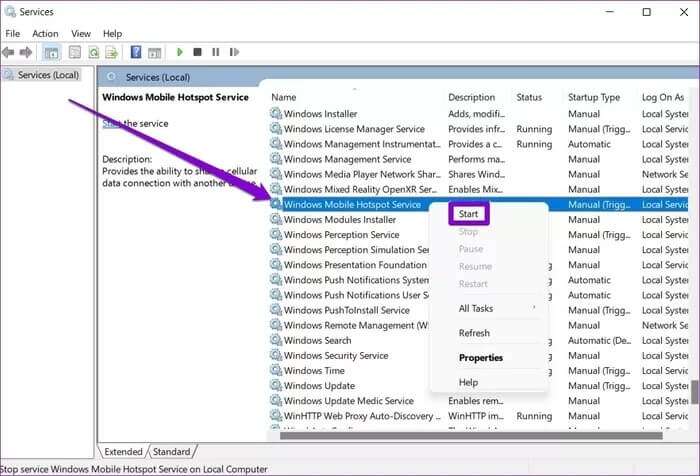
Task: Click gear icon beside Windows Time
Action: point(276,370)
